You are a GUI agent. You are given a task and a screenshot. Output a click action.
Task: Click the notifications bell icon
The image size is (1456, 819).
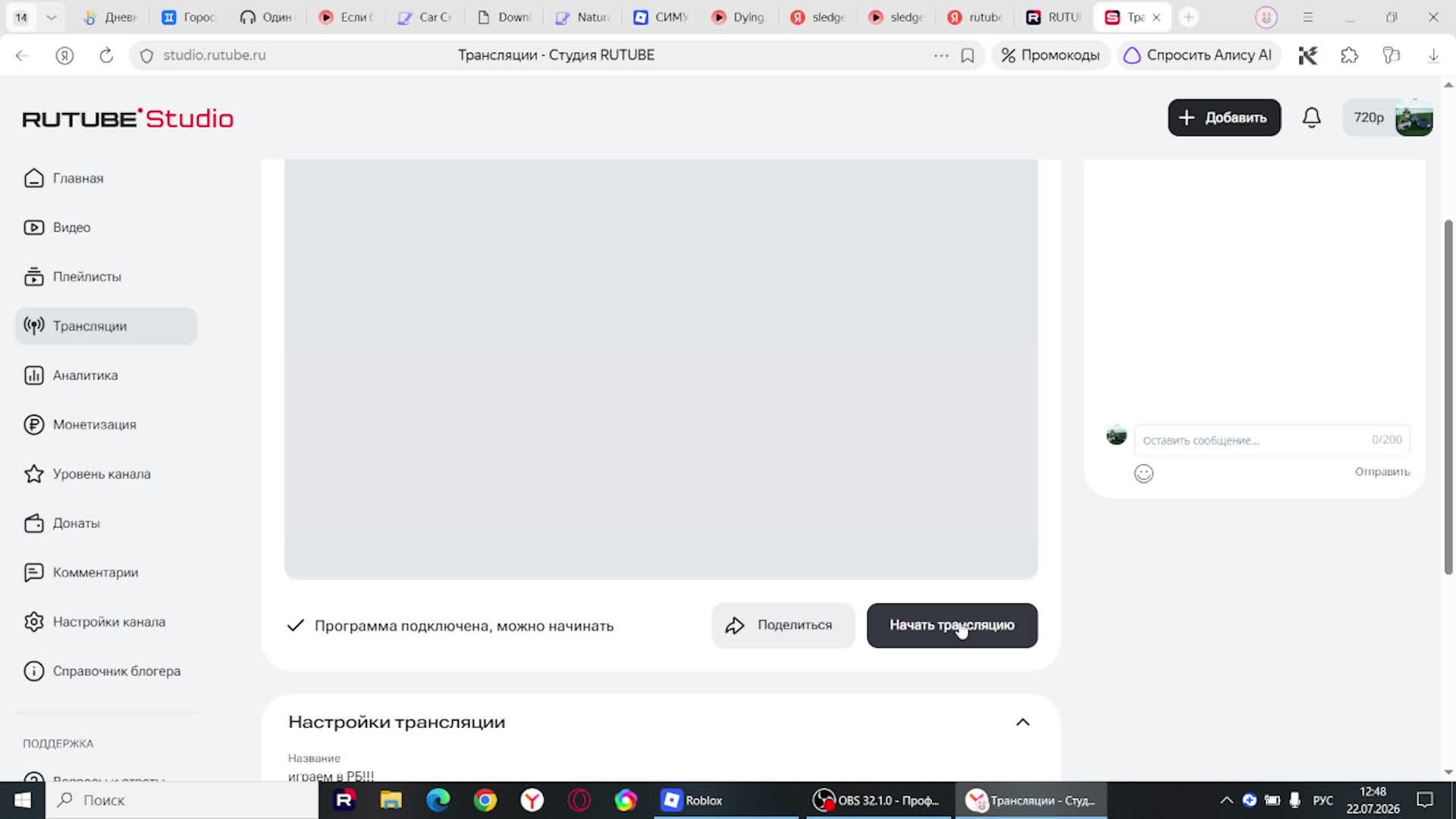tap(1312, 118)
